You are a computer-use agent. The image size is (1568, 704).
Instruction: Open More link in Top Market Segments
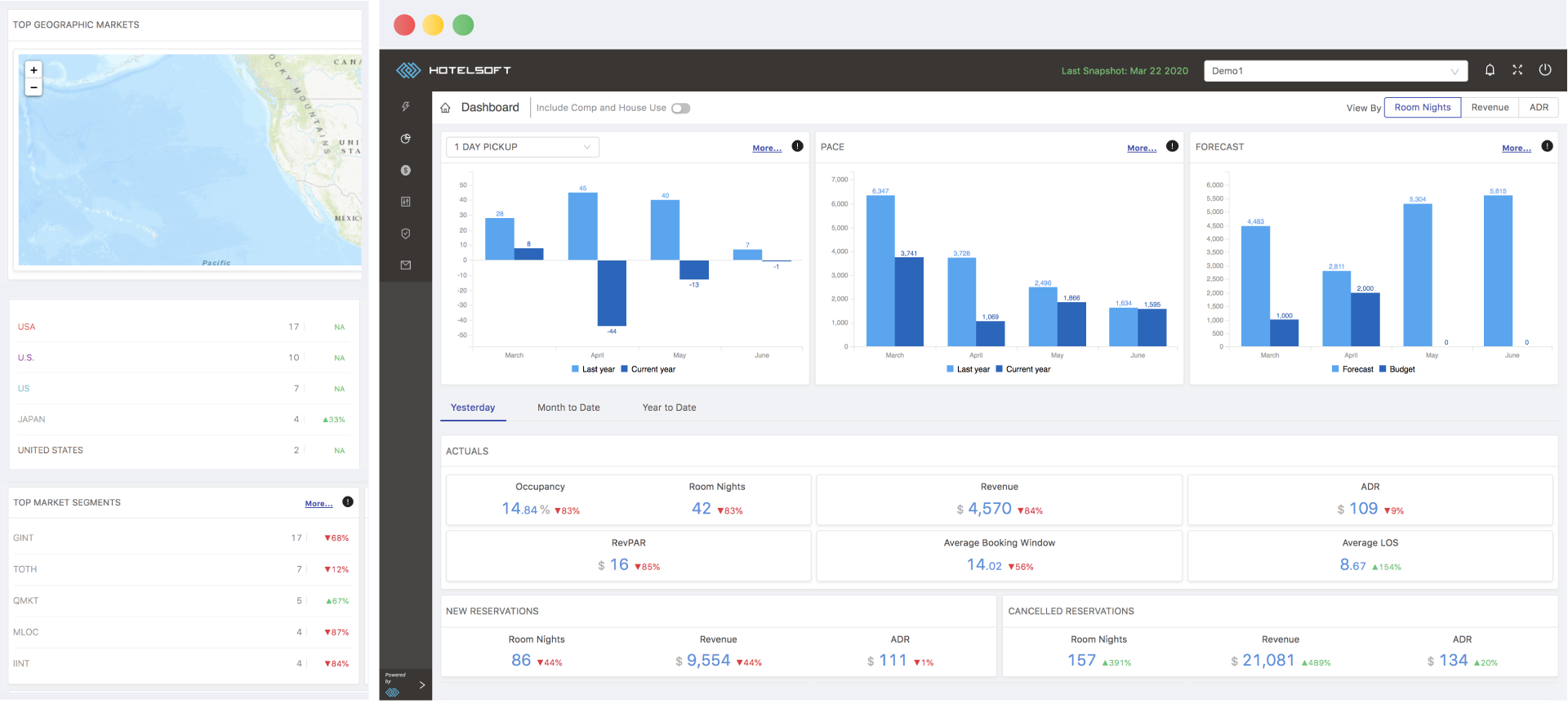point(318,504)
